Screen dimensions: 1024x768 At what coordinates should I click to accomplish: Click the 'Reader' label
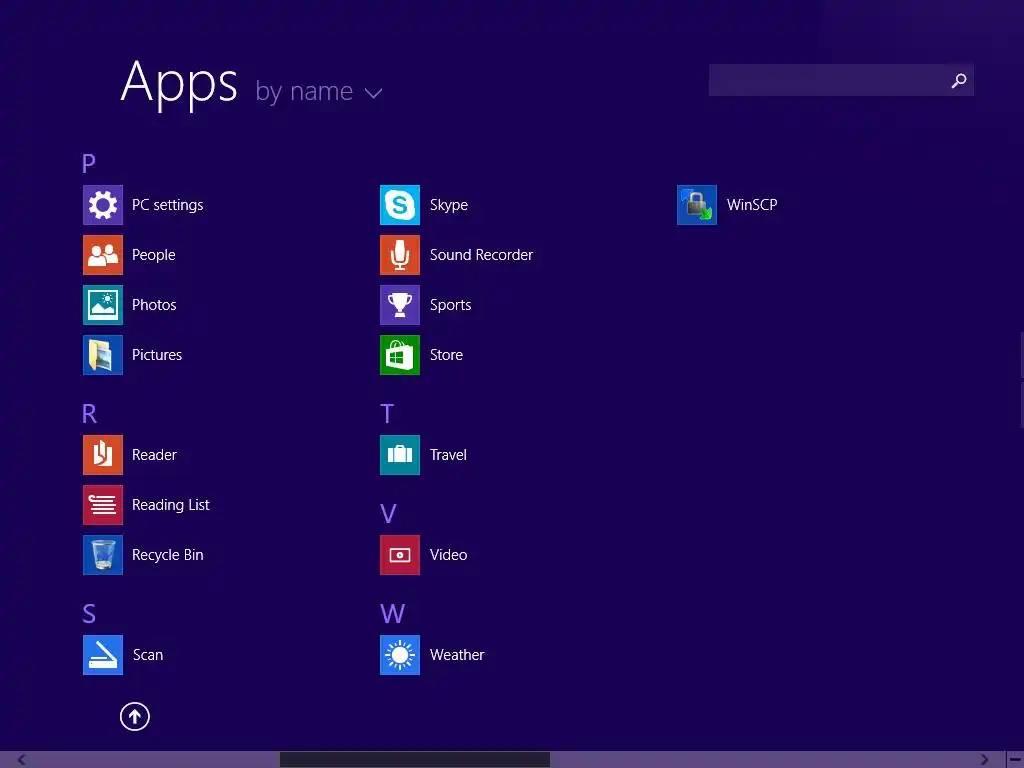[154, 455]
